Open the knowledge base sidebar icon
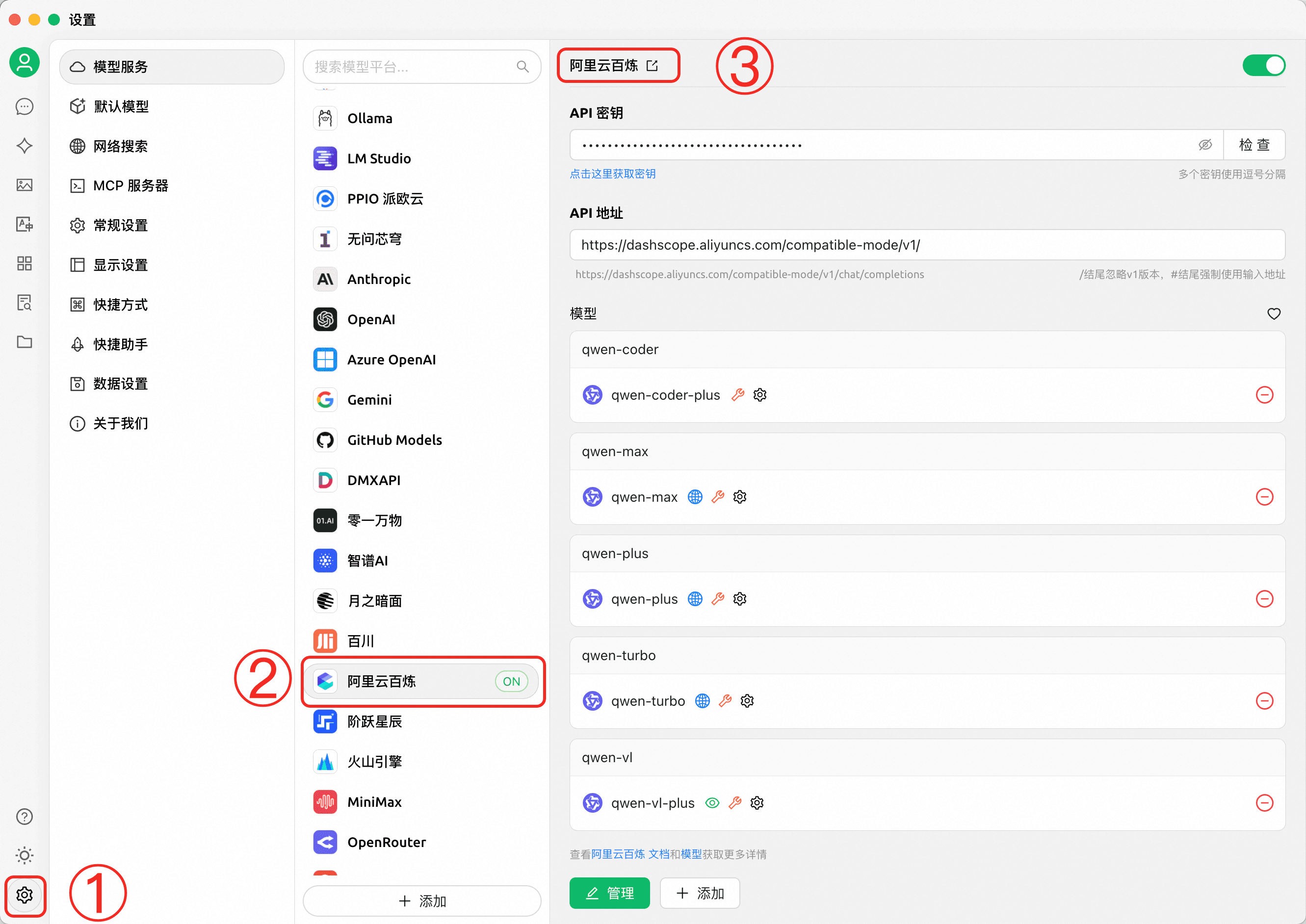This screenshot has height=924, width=1306. pos(24,303)
